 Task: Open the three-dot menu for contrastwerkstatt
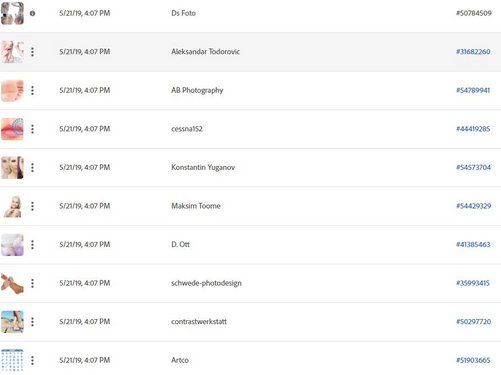[32, 322]
